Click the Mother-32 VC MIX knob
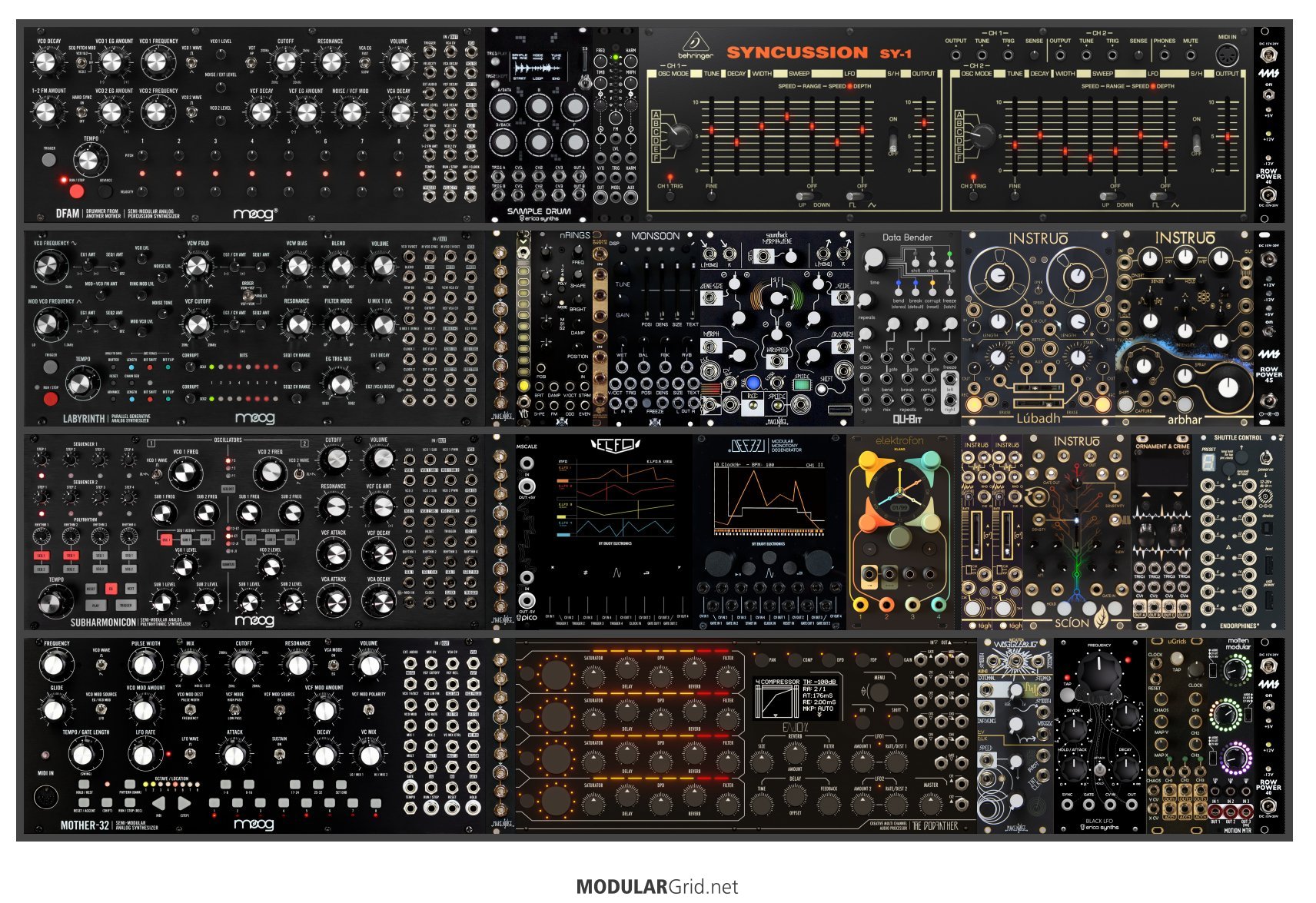1316x903 pixels. (369, 754)
